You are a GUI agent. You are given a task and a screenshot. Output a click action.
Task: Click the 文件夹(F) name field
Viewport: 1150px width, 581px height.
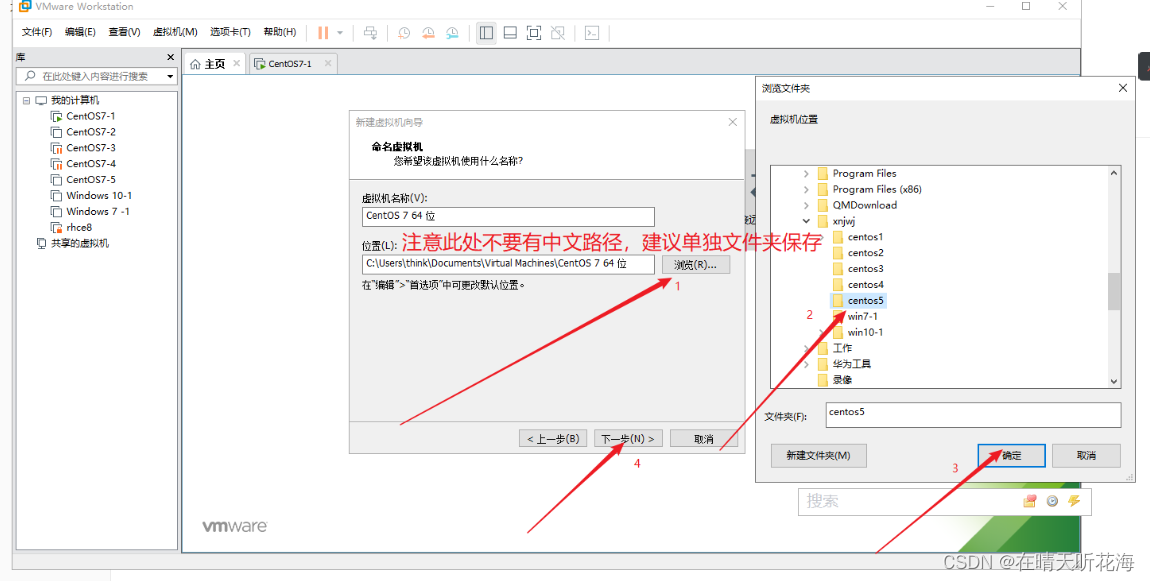[x=973, y=414]
